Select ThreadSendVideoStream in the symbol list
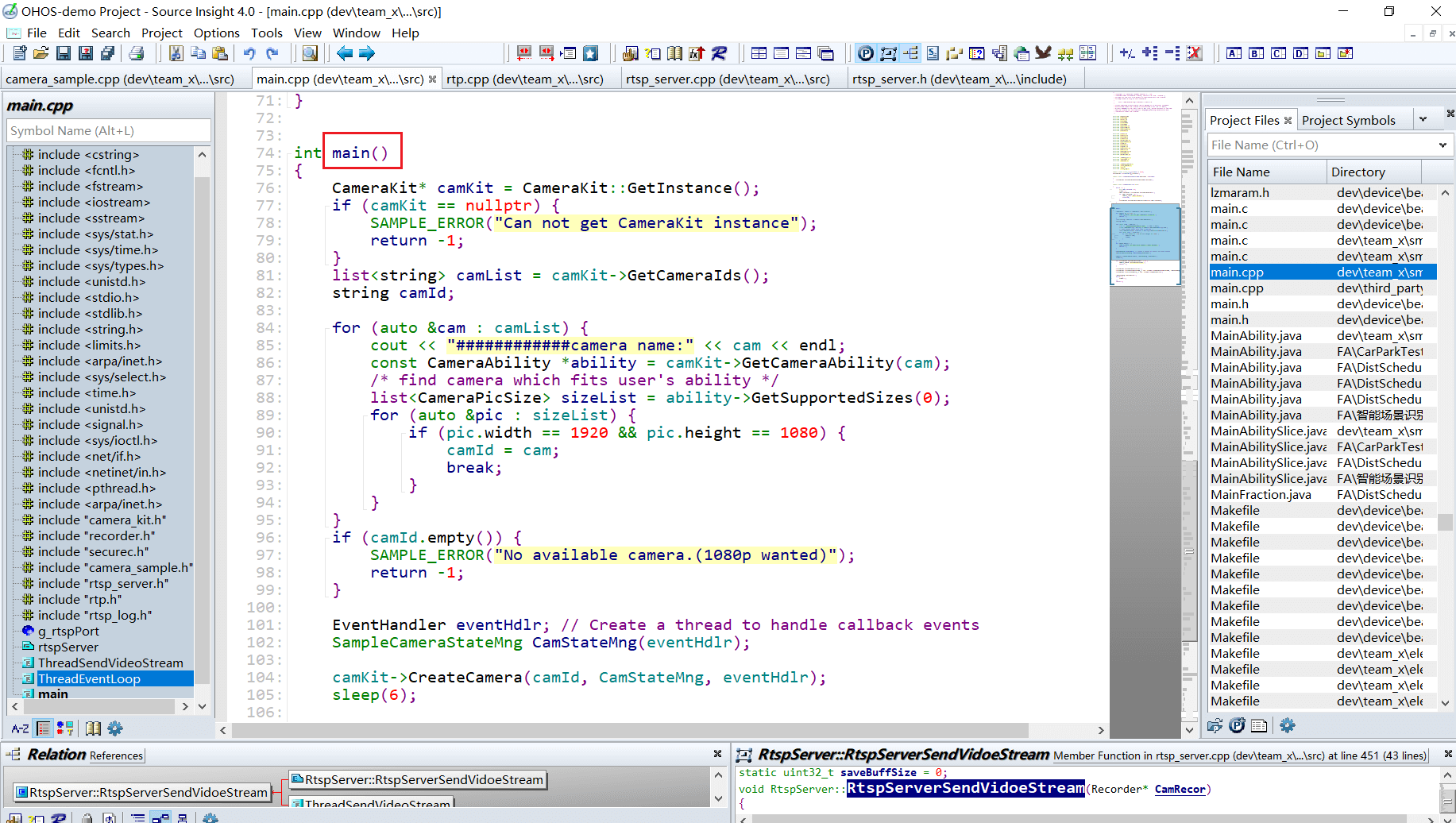 click(x=110, y=663)
